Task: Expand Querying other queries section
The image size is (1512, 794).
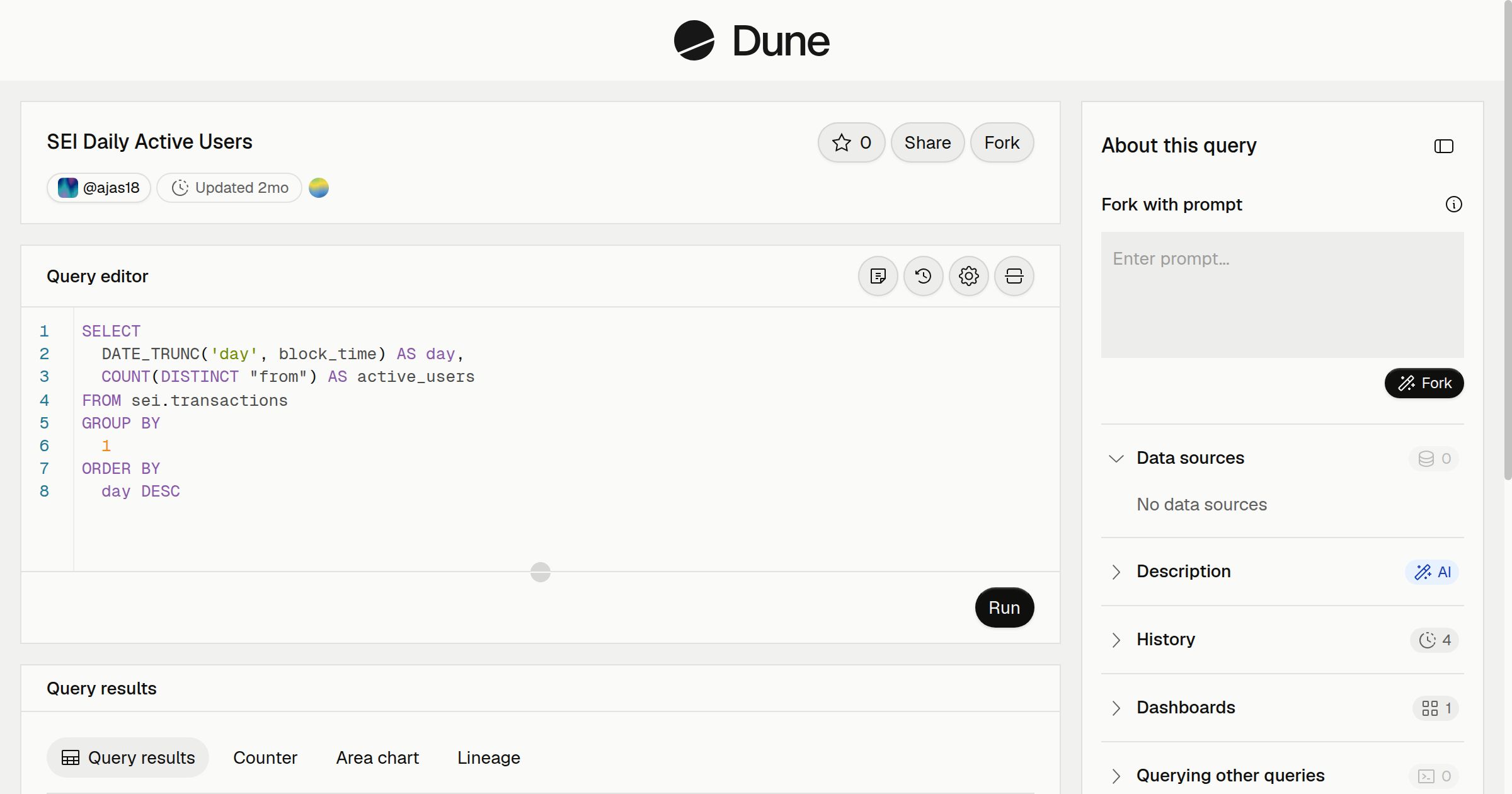Action: click(1116, 776)
